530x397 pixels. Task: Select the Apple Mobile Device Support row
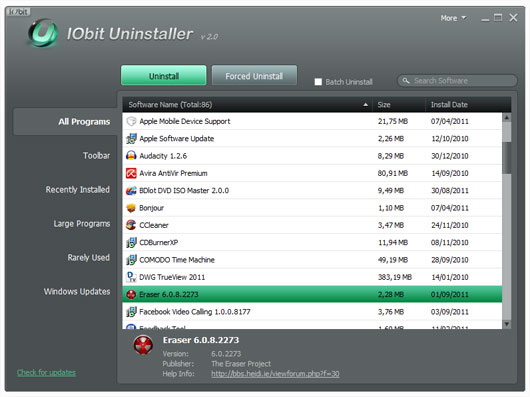[x=312, y=121]
